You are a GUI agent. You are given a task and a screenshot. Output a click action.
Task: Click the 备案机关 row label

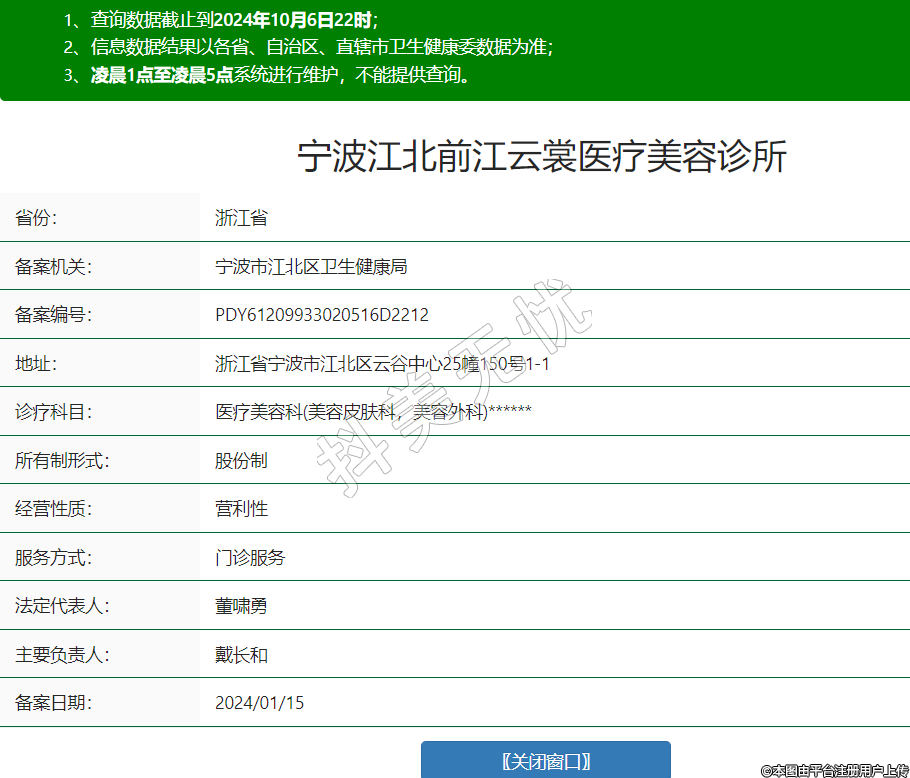53,267
